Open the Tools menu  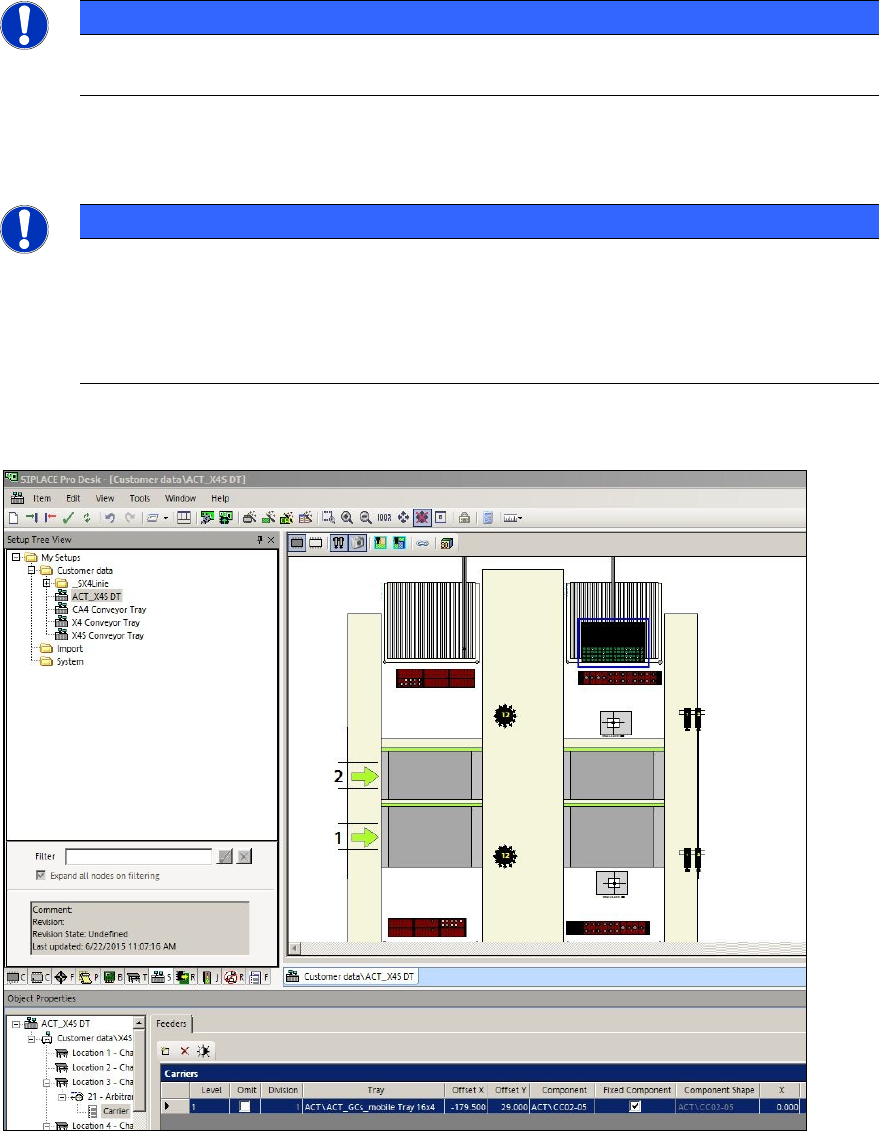139,498
